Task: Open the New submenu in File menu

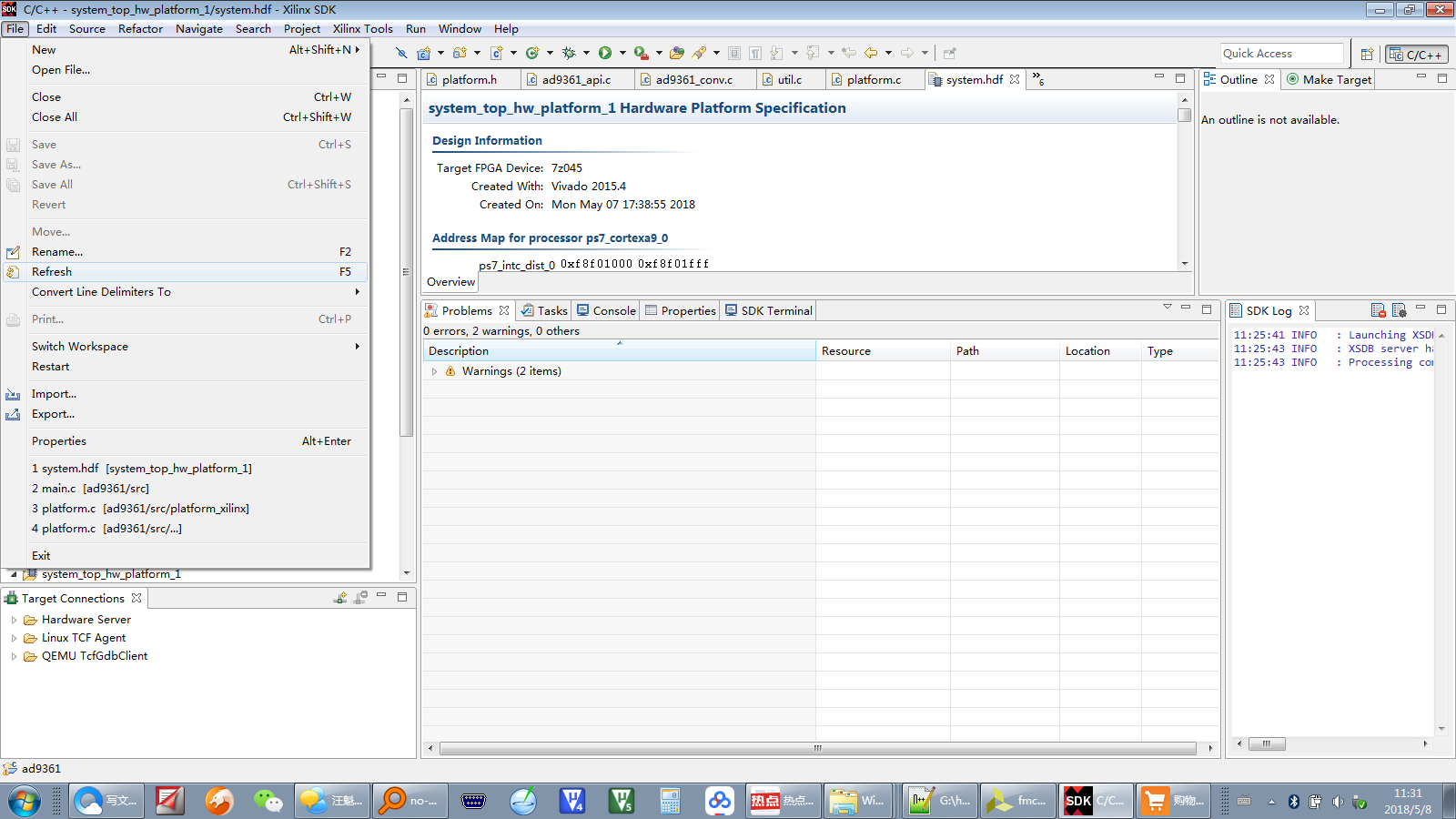Action: point(186,50)
